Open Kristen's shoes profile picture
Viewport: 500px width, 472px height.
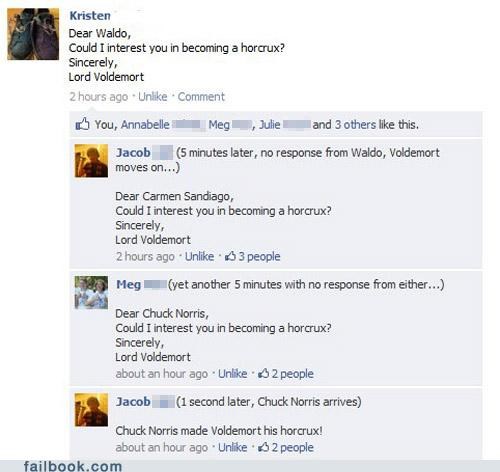point(33,34)
